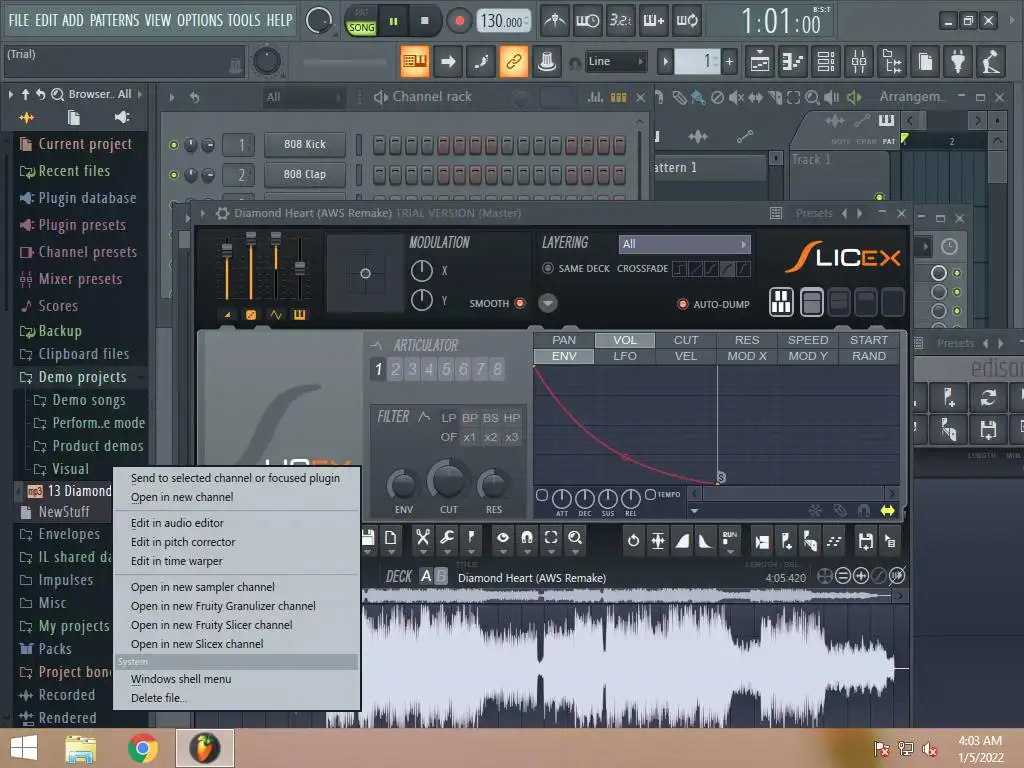This screenshot has width=1024, height=768.
Task: Toggle AUTO-DUMP LED in Slicex
Action: [x=682, y=304]
